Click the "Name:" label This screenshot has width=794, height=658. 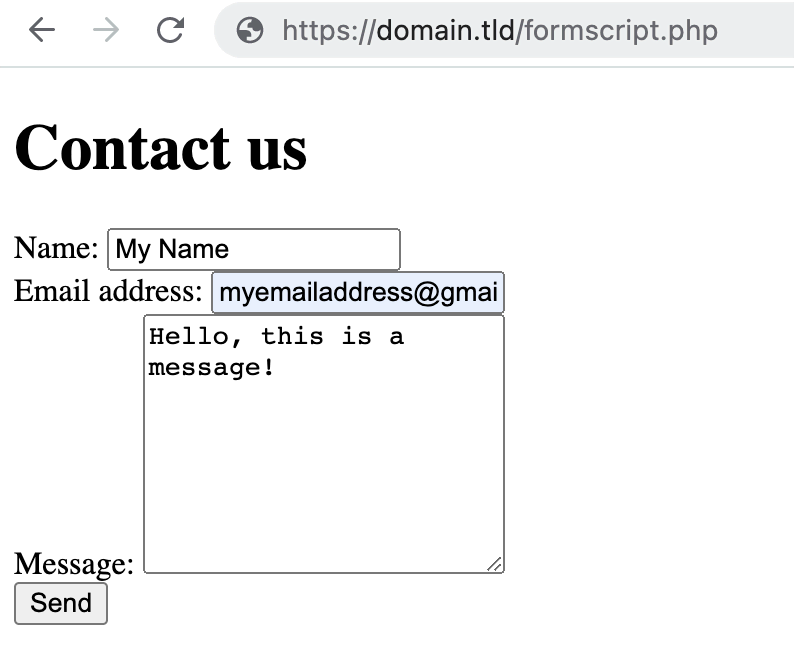click(56, 249)
